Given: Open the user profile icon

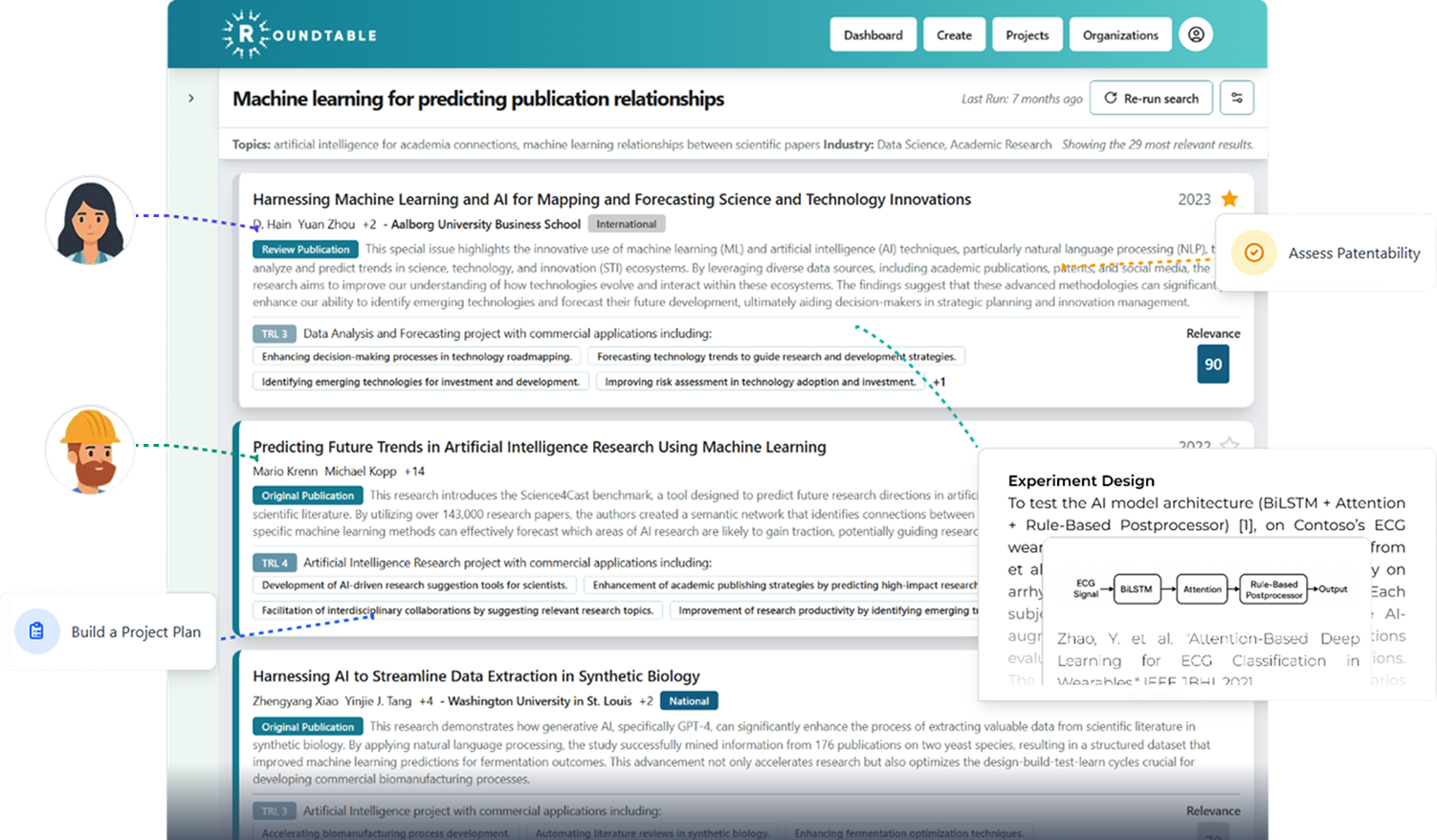Looking at the screenshot, I should 1196,34.
